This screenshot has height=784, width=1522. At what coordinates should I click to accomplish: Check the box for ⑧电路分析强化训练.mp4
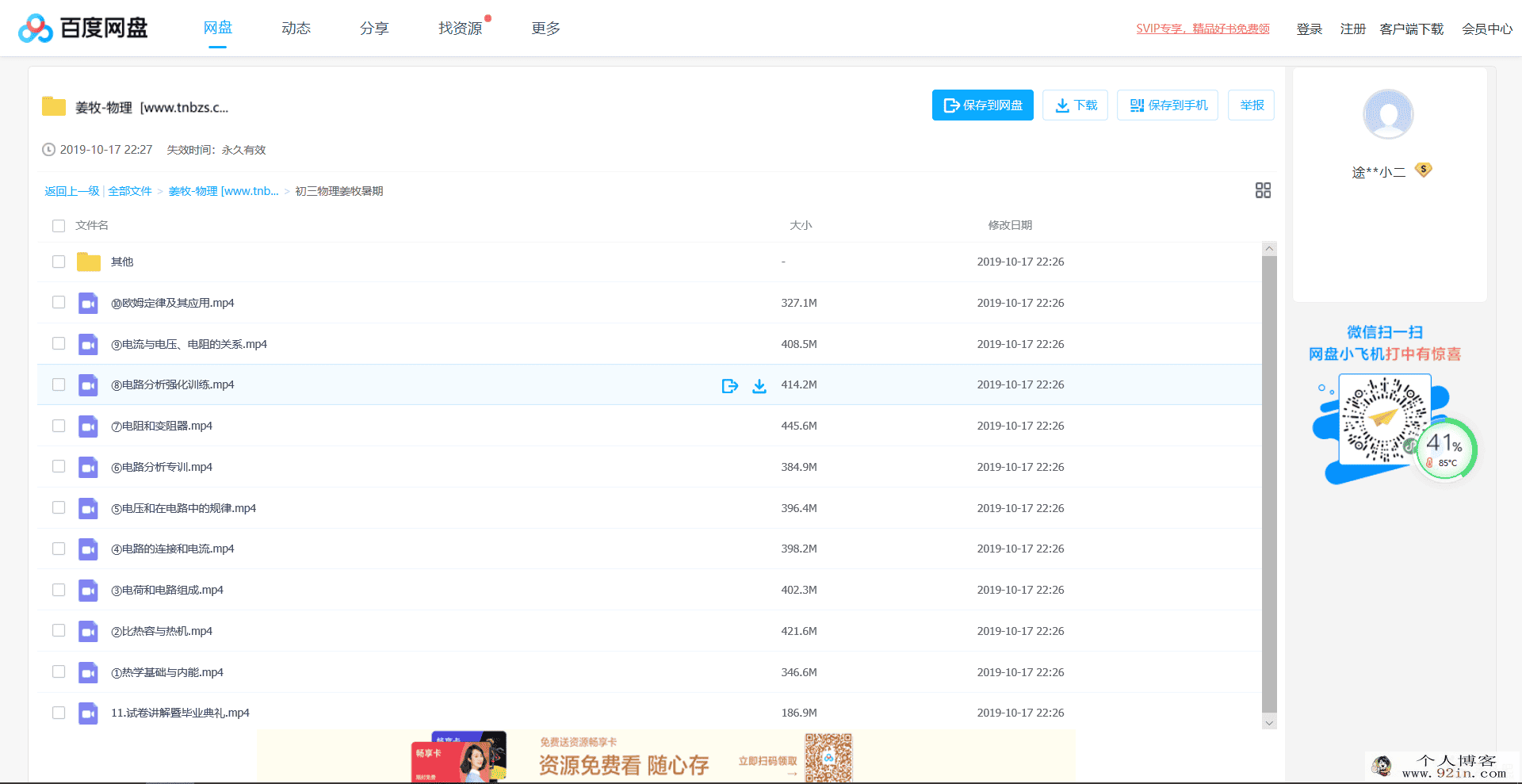coord(59,384)
